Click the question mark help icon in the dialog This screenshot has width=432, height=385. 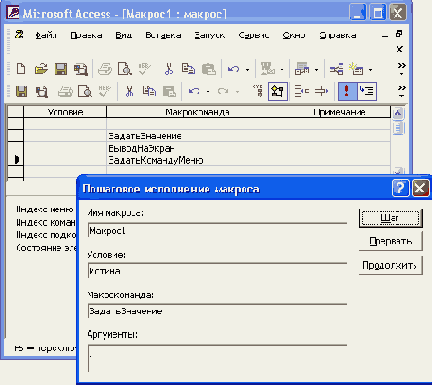click(400, 188)
